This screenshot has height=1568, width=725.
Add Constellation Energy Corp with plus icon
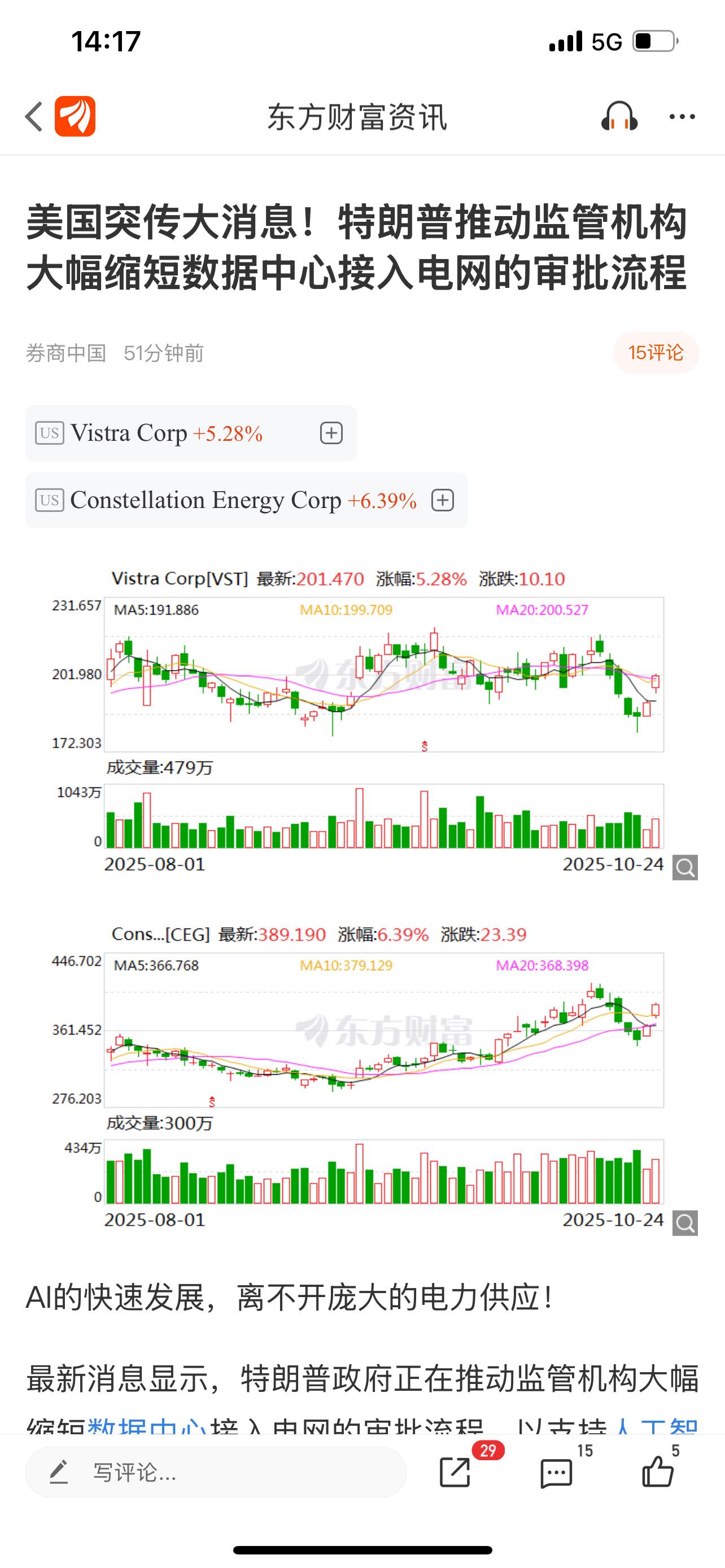pos(443,500)
